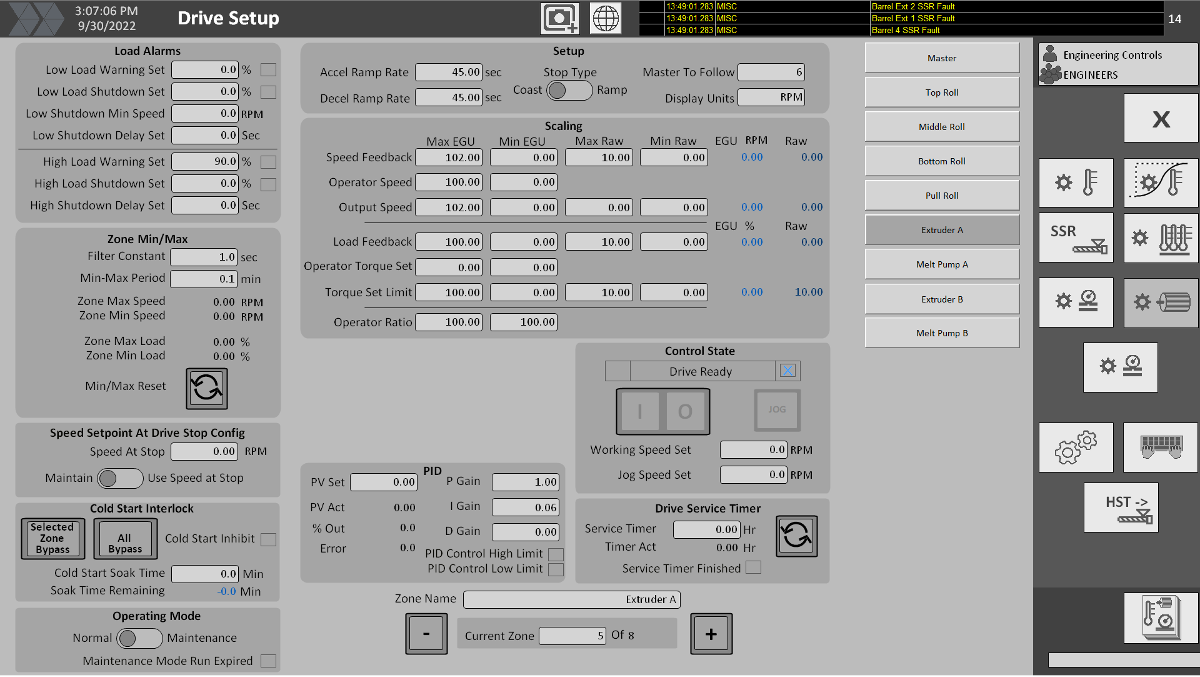Click the Accel Ramp Rate field
The image size is (1200, 677).
click(x=449, y=72)
